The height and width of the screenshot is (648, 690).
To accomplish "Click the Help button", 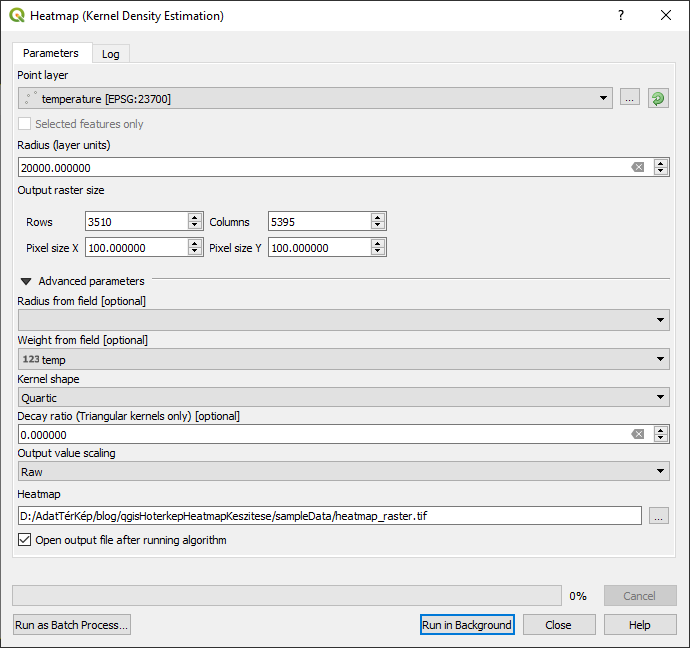I will point(640,625).
